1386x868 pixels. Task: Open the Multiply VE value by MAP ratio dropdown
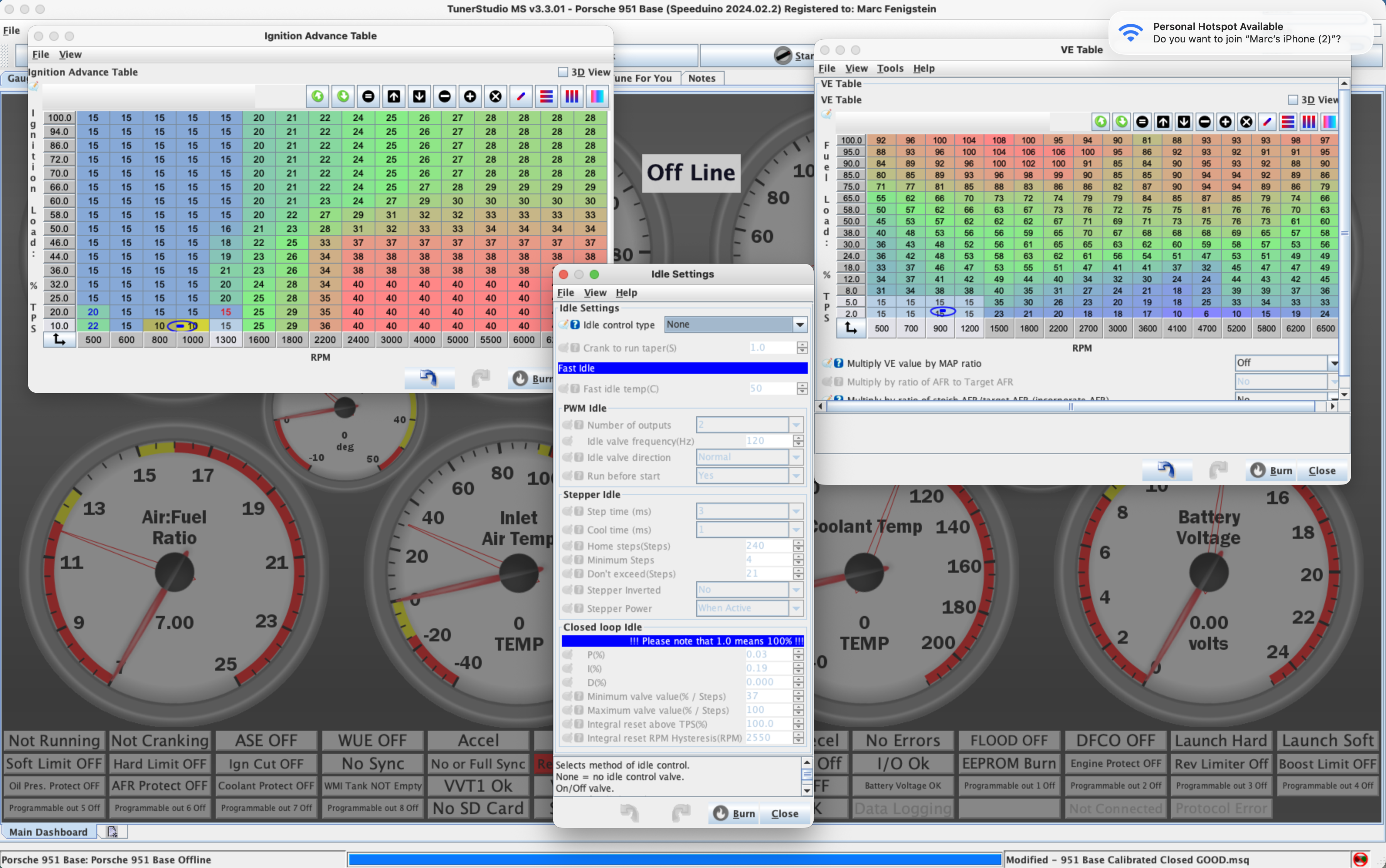pos(1285,363)
